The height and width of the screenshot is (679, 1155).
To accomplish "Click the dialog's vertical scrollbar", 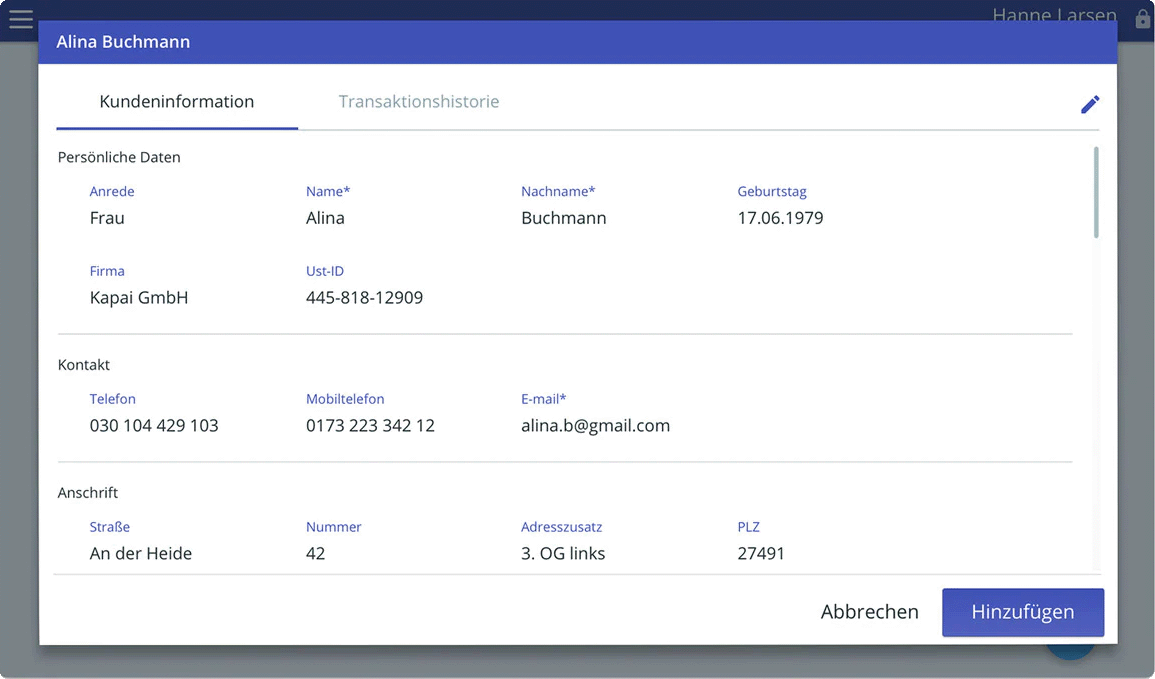I will pyautogui.click(x=1096, y=192).
